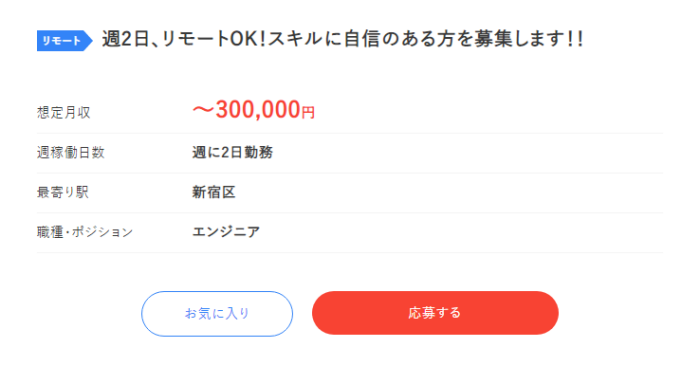Click the 最寄り駅 label

click(63, 192)
